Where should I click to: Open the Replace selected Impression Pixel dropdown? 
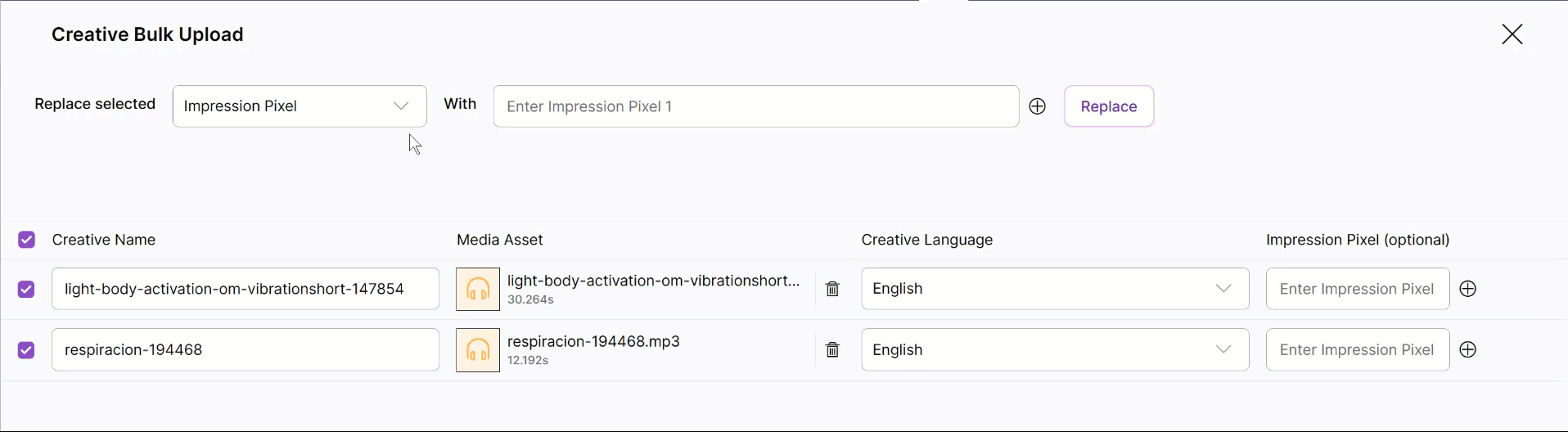click(x=300, y=106)
